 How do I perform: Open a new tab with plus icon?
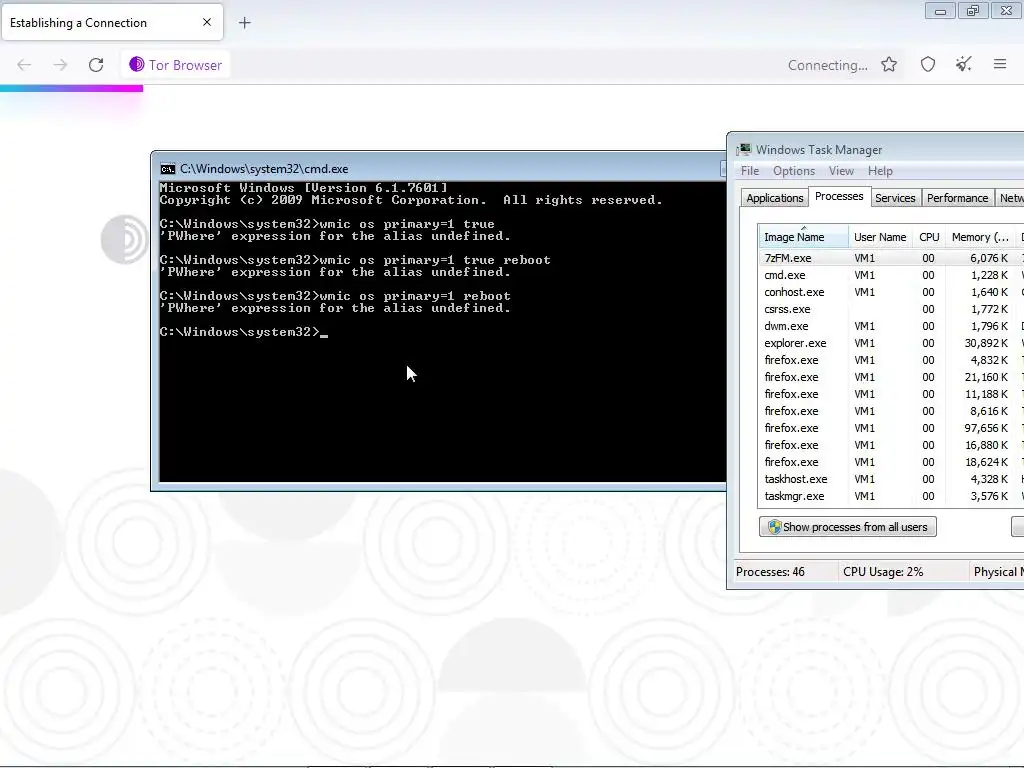(244, 23)
